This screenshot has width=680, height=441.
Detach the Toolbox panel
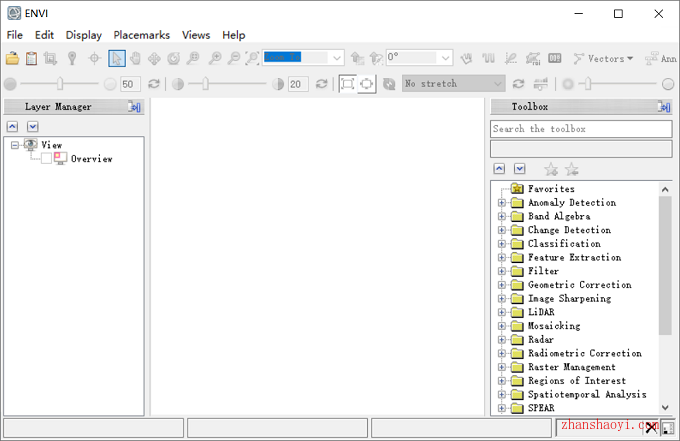pyautogui.click(x=664, y=107)
